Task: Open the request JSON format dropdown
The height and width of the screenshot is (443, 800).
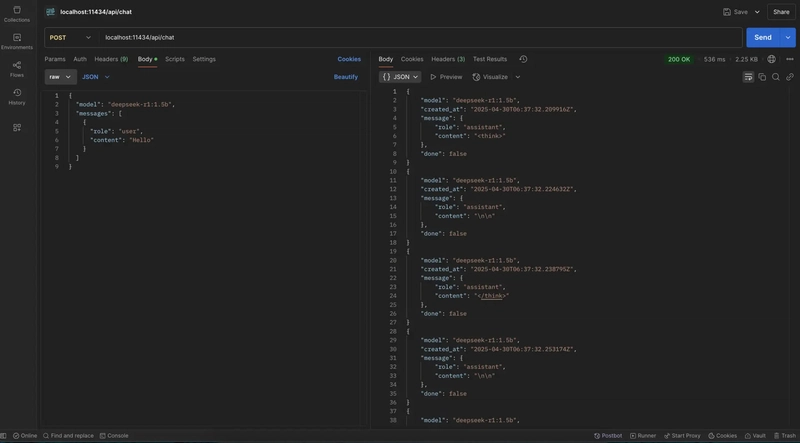Action: pos(96,77)
